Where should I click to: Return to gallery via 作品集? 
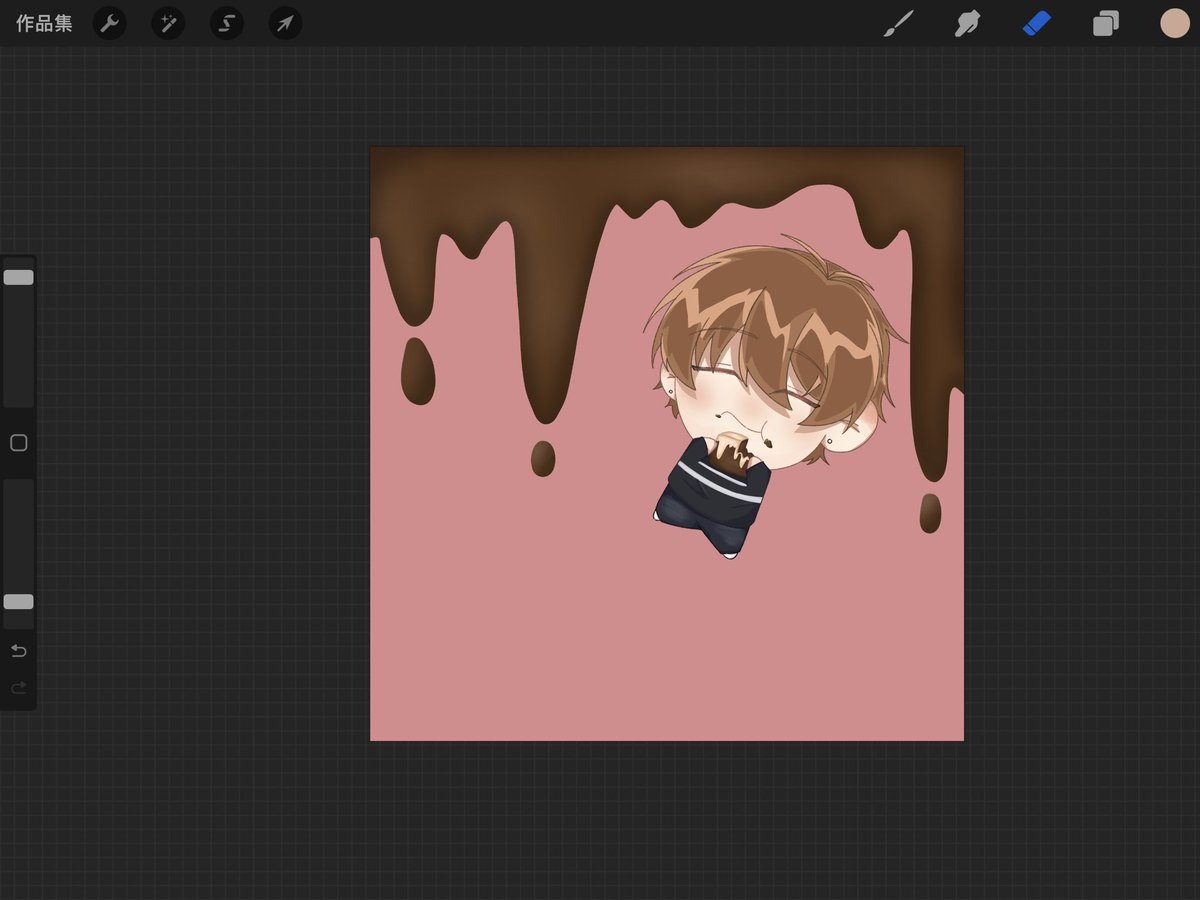click(x=44, y=24)
